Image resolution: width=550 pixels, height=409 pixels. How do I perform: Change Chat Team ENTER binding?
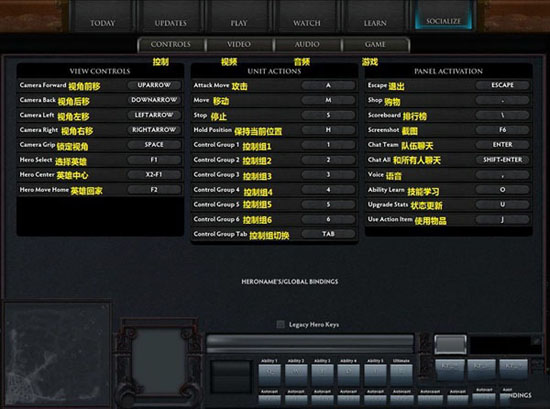click(502, 145)
